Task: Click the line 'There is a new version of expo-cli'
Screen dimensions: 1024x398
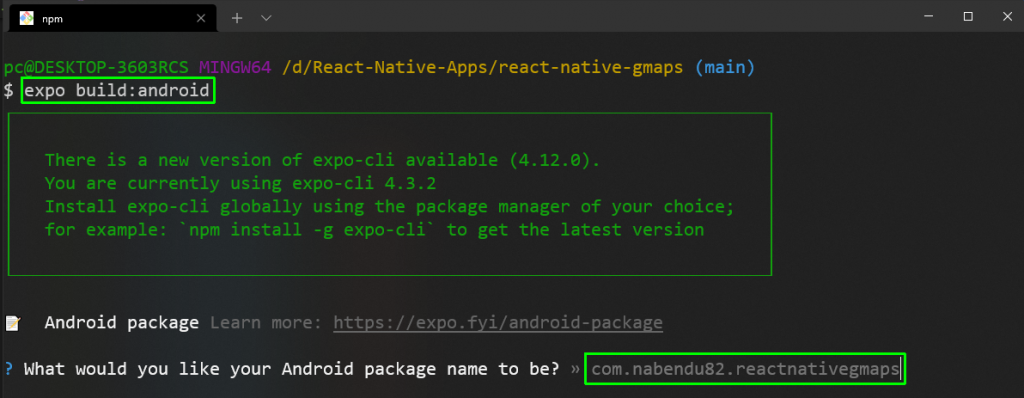Action: coord(322,161)
